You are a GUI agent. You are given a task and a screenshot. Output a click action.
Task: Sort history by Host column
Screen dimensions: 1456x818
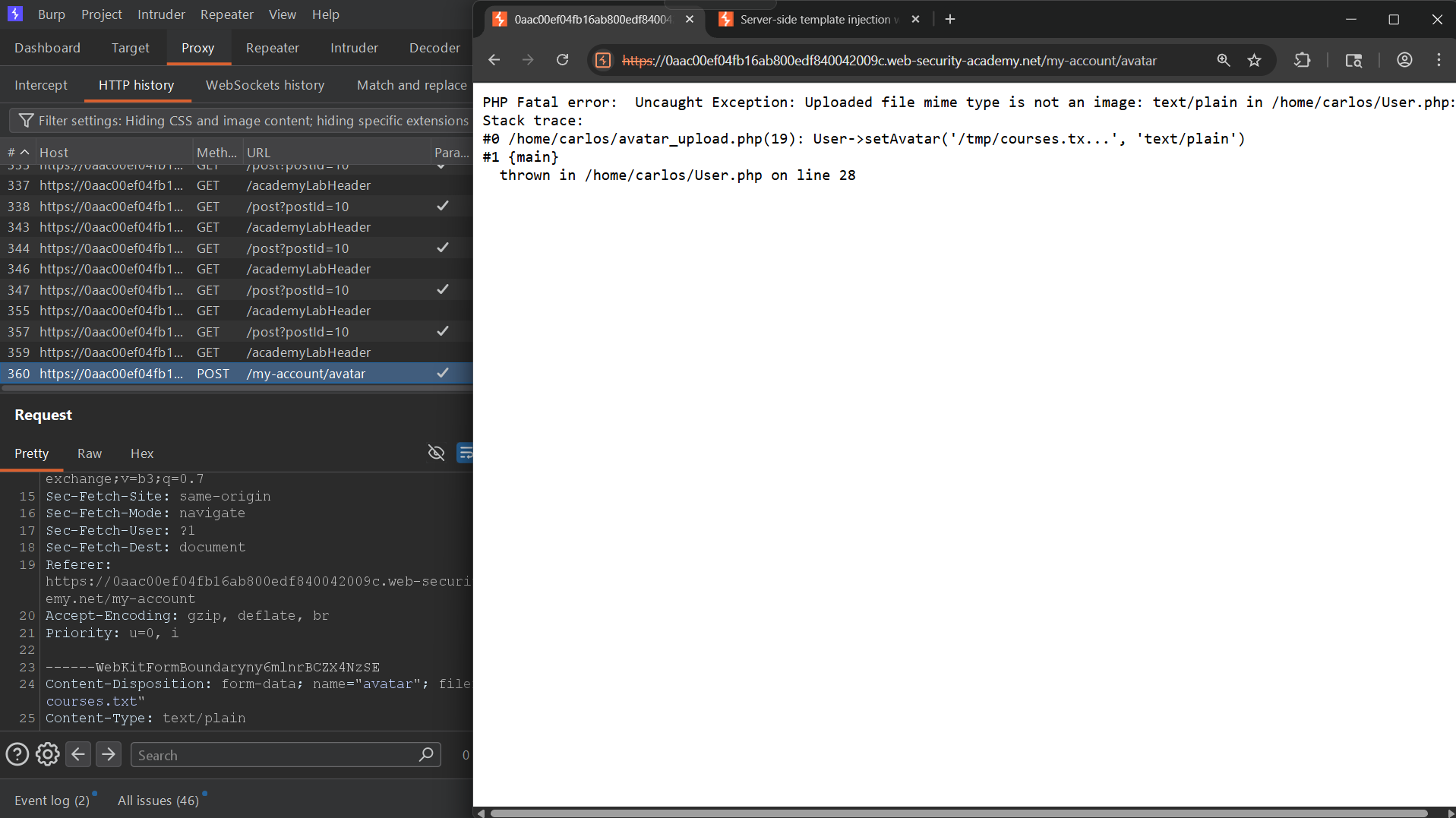coord(114,152)
